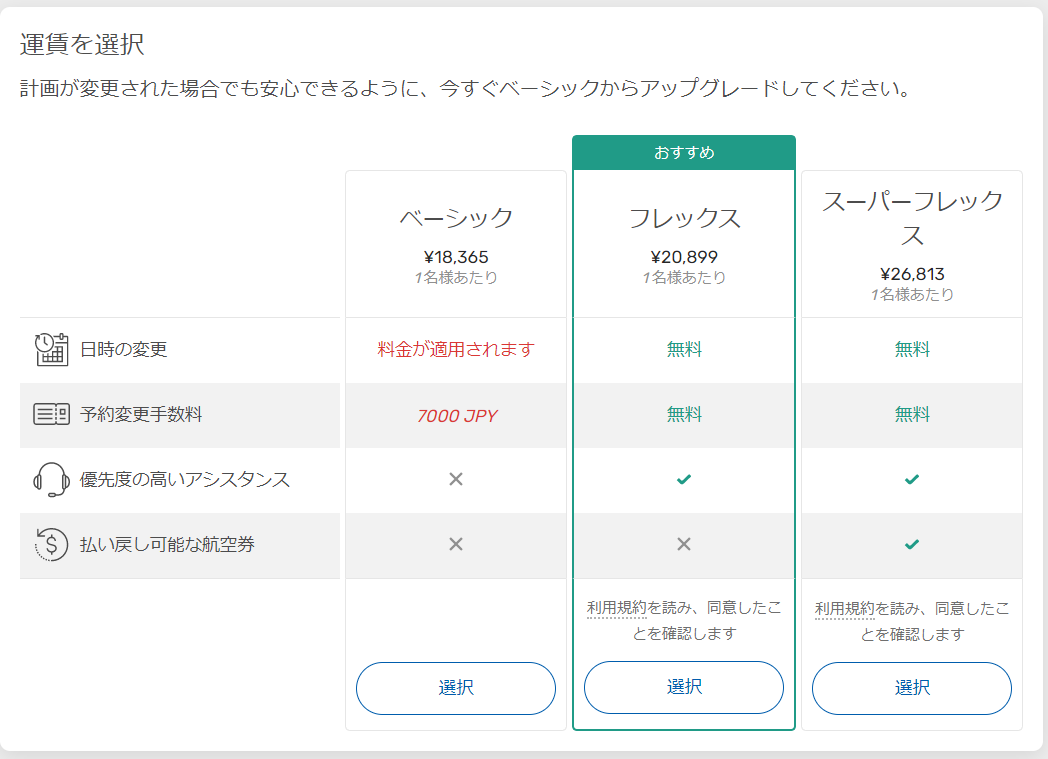Click the X mark for ベーシック refundable ticket
Screen dimensions: 1048x759
point(456,544)
